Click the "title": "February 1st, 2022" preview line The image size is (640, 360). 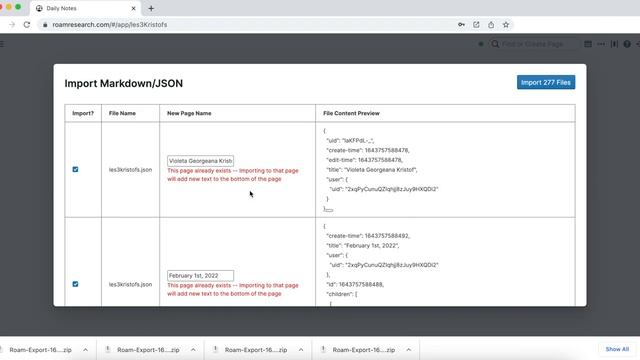[x=362, y=245]
